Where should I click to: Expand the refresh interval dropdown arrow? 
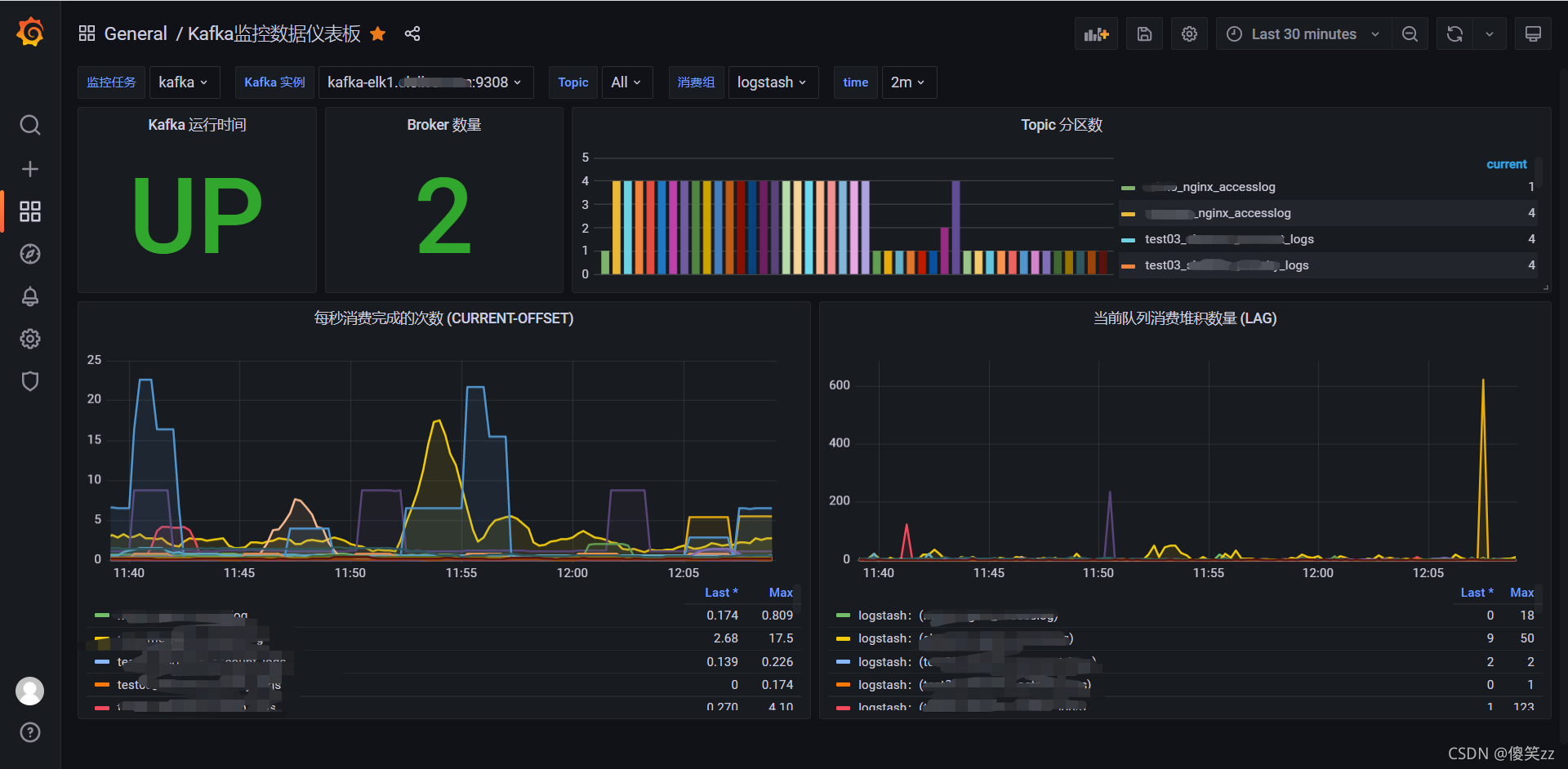click(x=1490, y=33)
